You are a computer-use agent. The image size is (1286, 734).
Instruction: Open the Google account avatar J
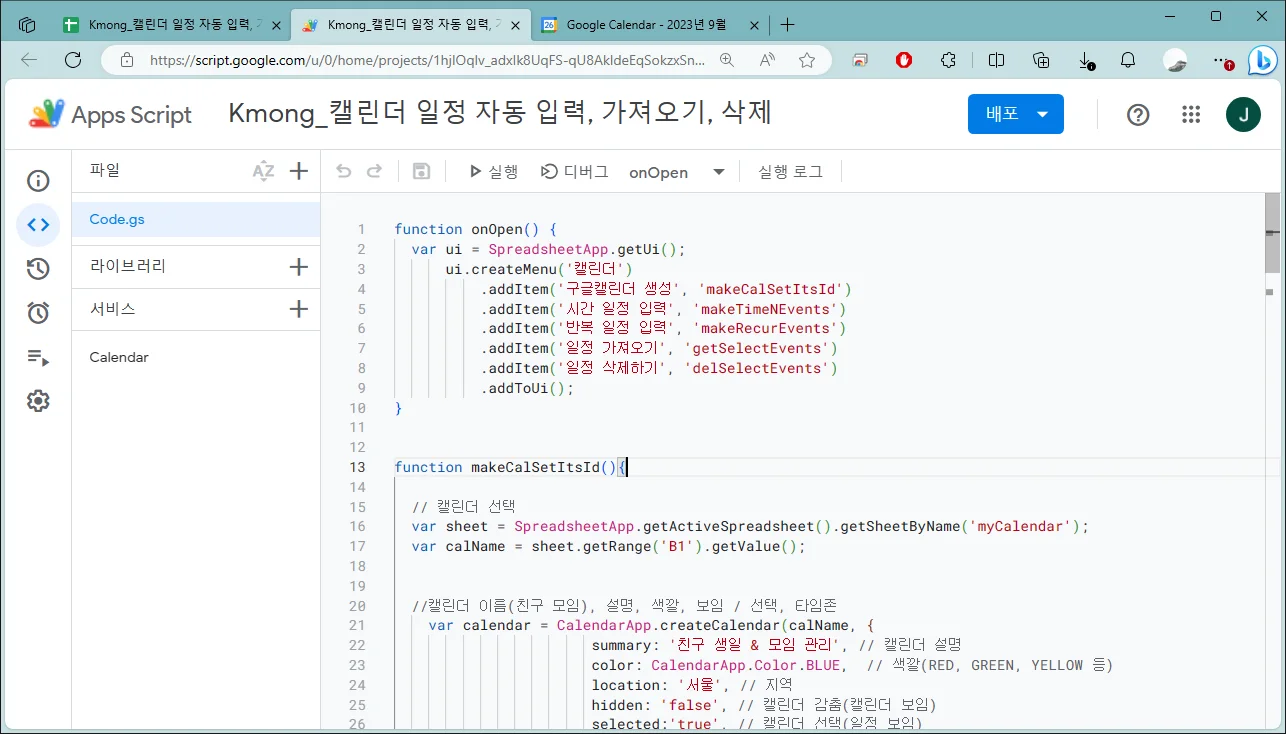click(x=1243, y=115)
